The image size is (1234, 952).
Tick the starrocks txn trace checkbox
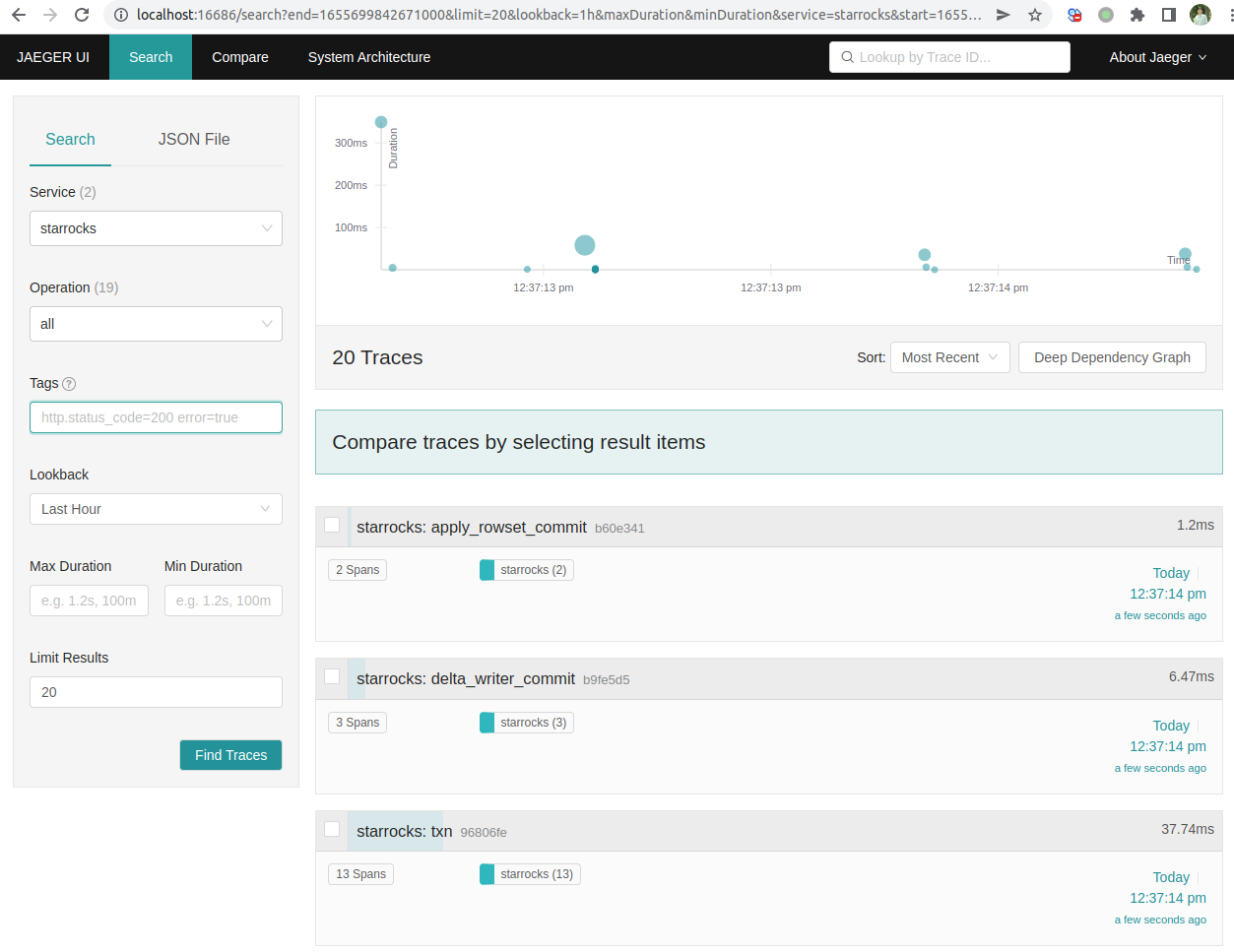332,830
